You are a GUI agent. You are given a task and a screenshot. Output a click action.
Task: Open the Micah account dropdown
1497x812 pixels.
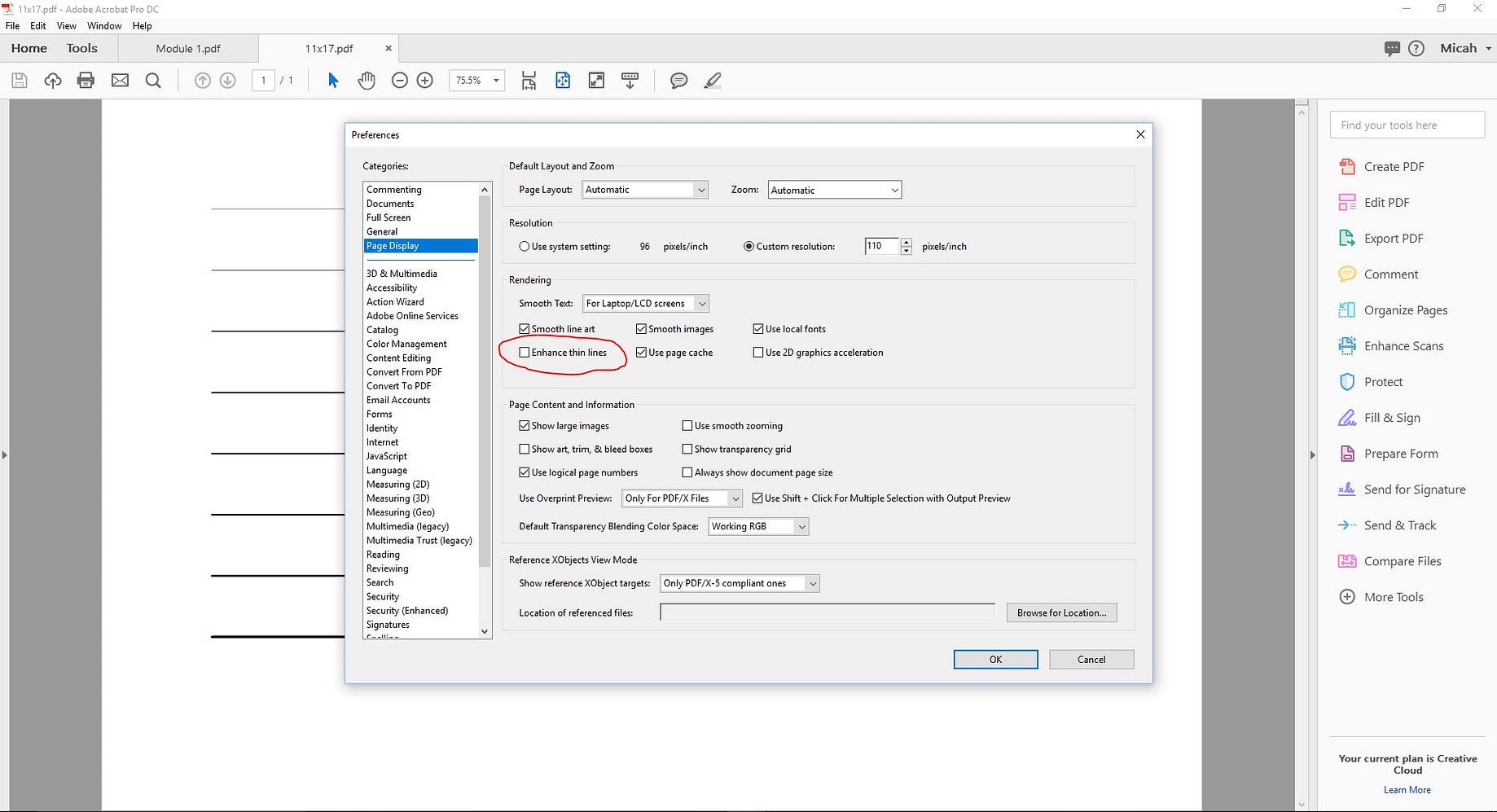pyautogui.click(x=1465, y=49)
